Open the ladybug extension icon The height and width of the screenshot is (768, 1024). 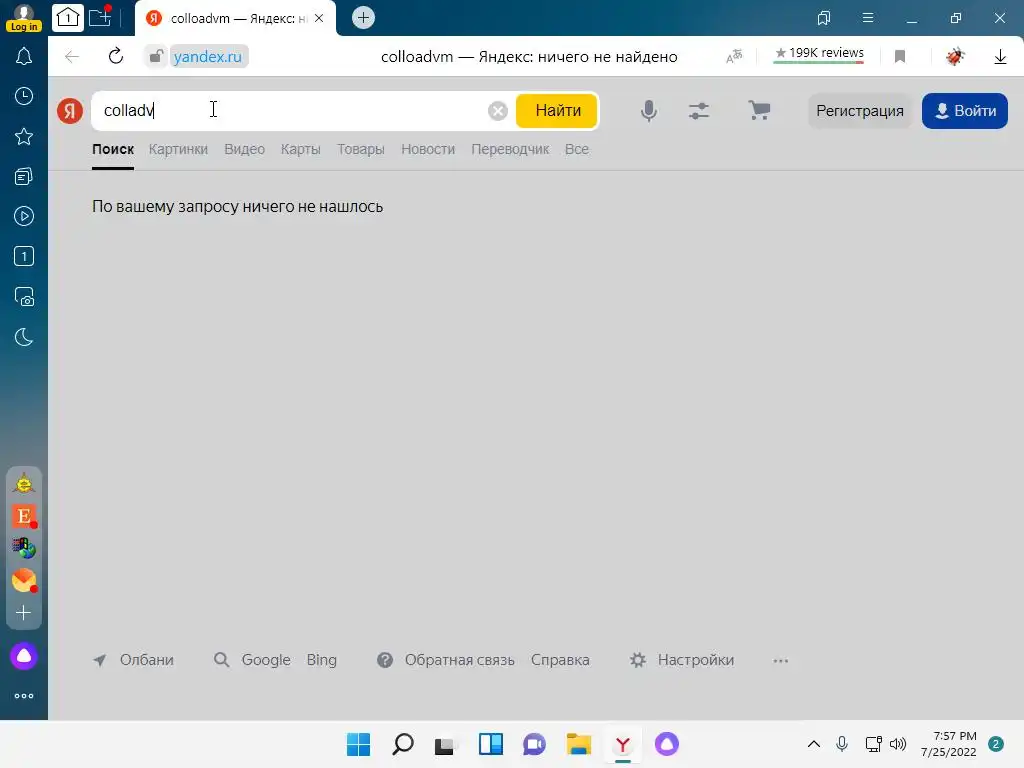click(x=955, y=56)
